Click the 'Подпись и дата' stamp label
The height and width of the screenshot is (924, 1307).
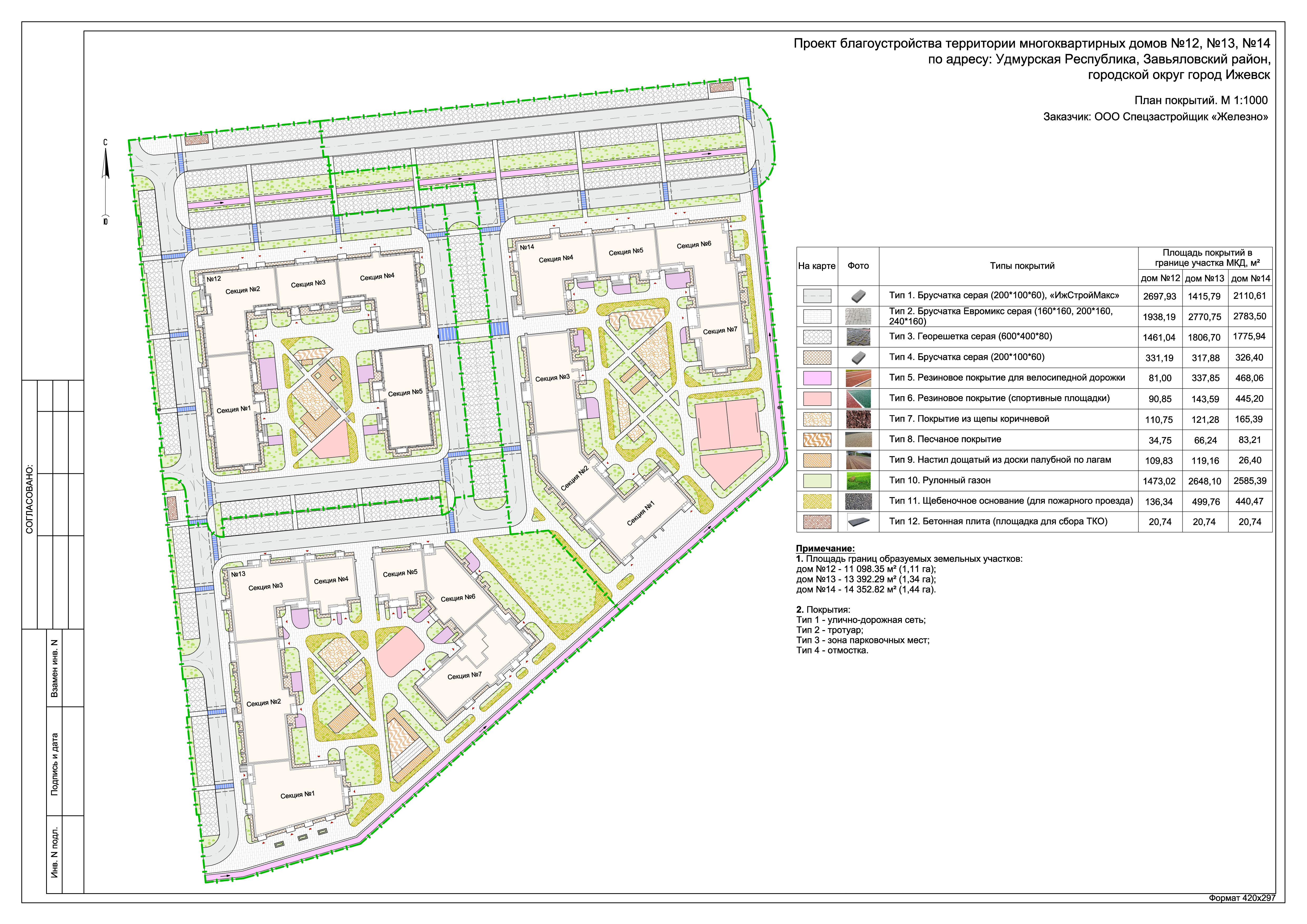tap(55, 764)
